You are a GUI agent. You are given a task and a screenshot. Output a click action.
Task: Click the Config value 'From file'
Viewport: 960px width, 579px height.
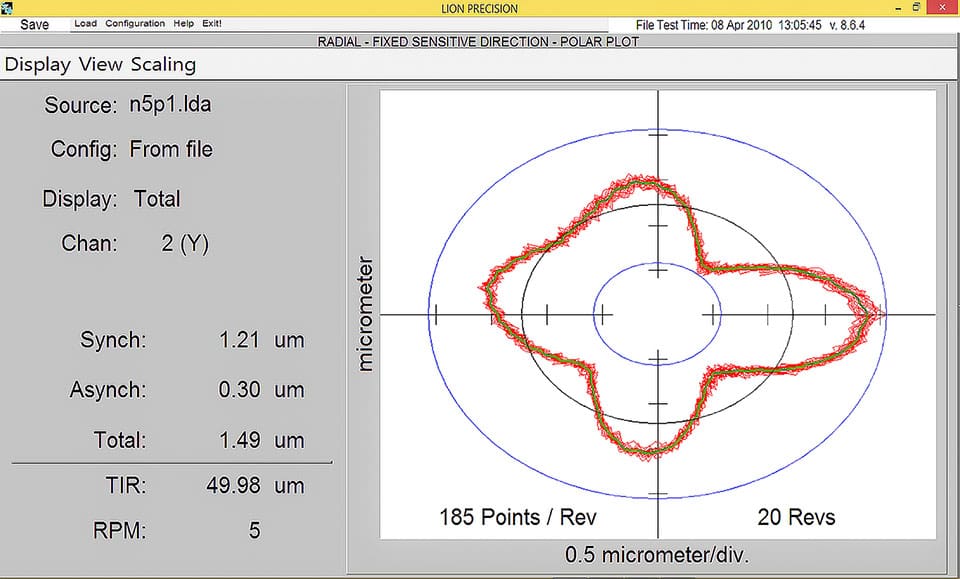pyautogui.click(x=171, y=149)
